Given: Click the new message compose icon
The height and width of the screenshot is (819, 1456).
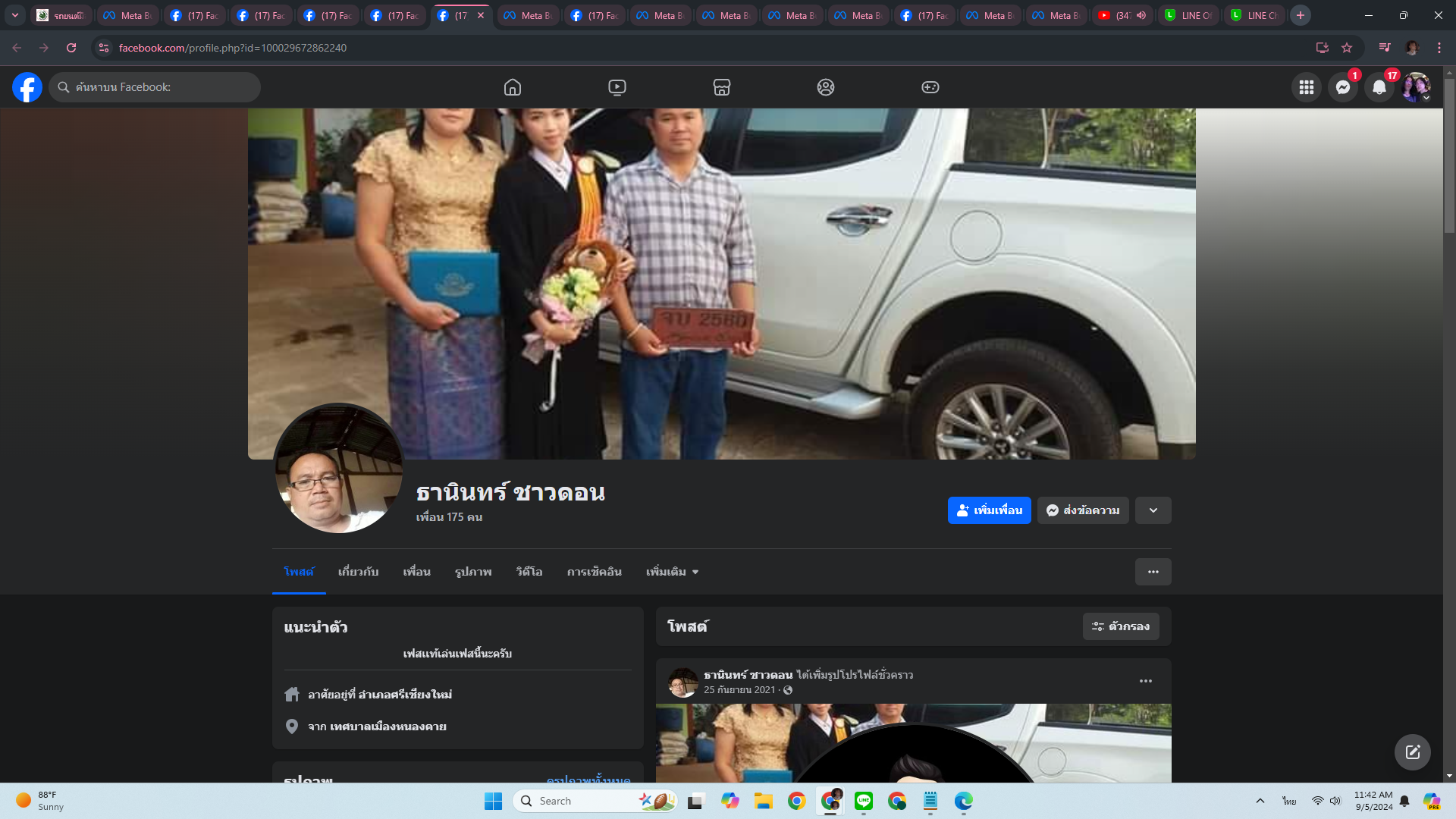Looking at the screenshot, I should point(1412,752).
